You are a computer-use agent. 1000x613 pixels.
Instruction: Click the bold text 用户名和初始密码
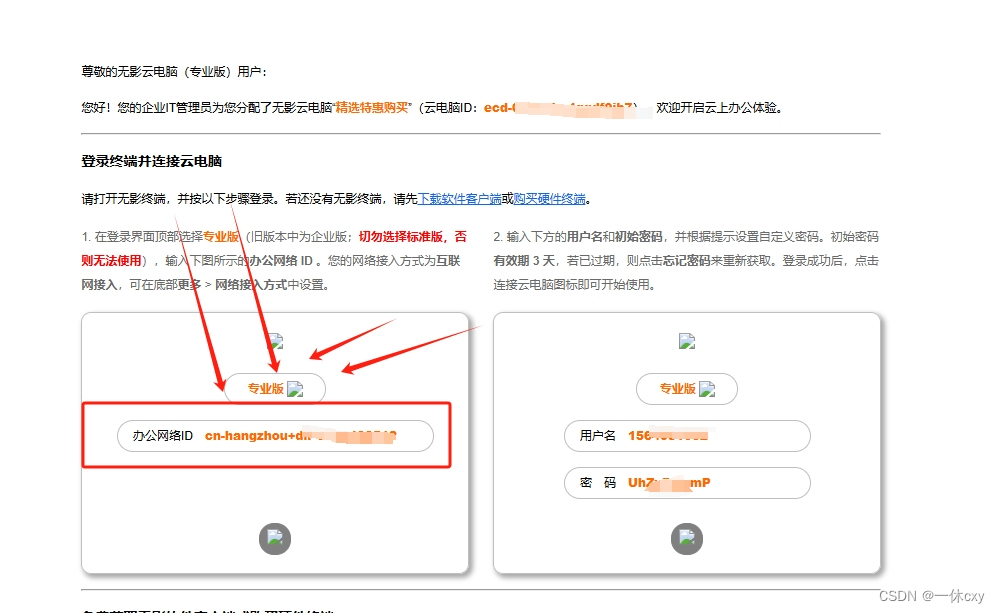click(x=615, y=237)
